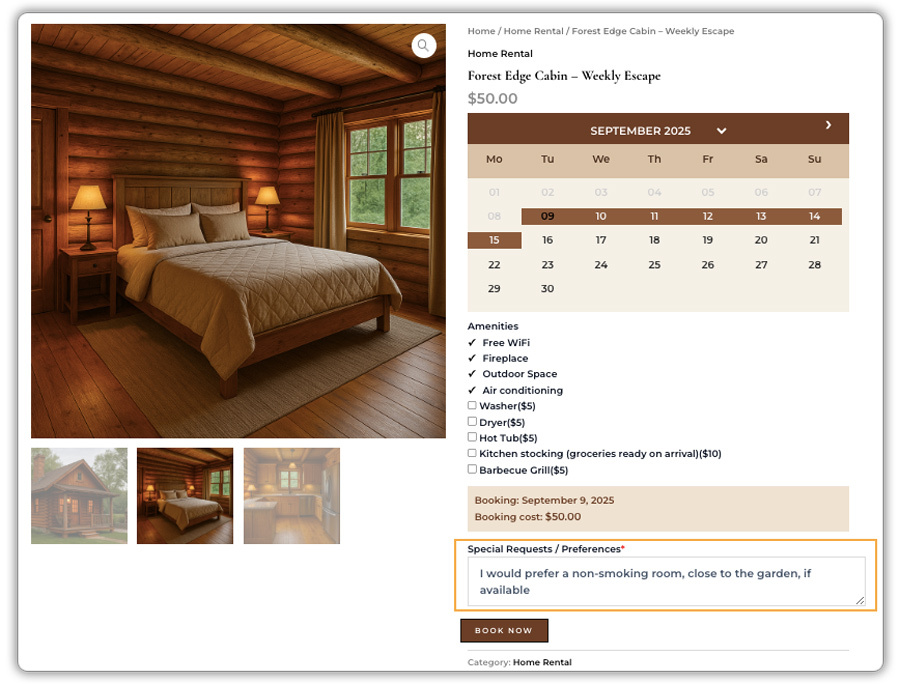The height and width of the screenshot is (684, 900).
Task: Select September 16 on the calendar
Action: (x=547, y=240)
